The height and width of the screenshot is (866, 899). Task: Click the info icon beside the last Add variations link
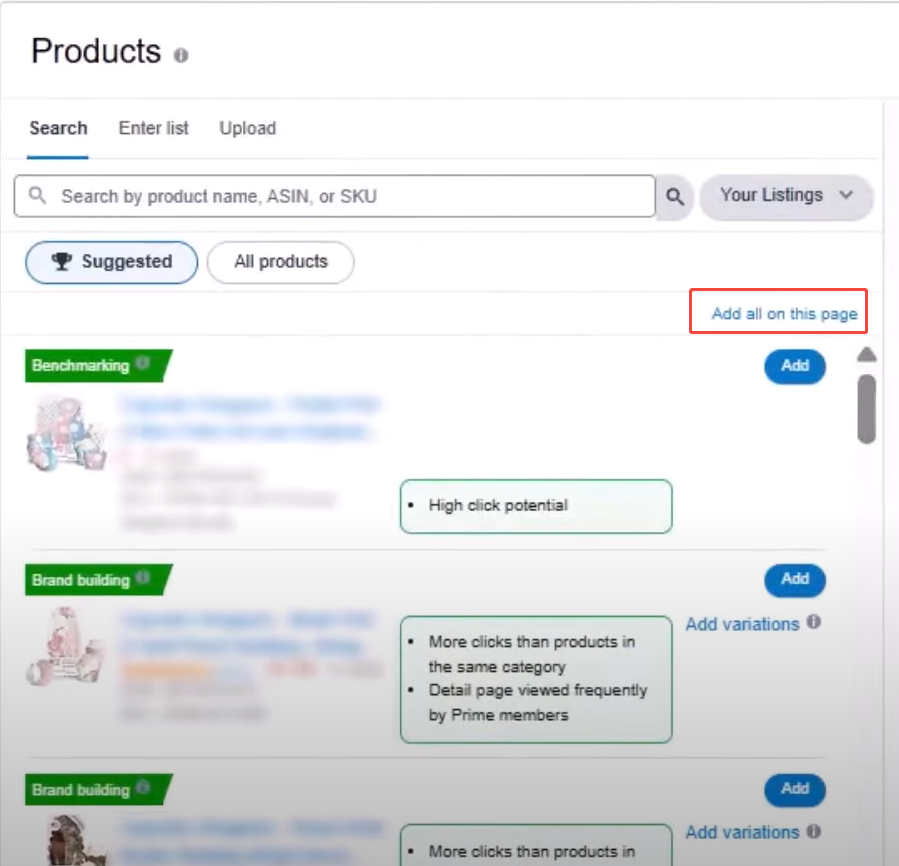click(814, 831)
